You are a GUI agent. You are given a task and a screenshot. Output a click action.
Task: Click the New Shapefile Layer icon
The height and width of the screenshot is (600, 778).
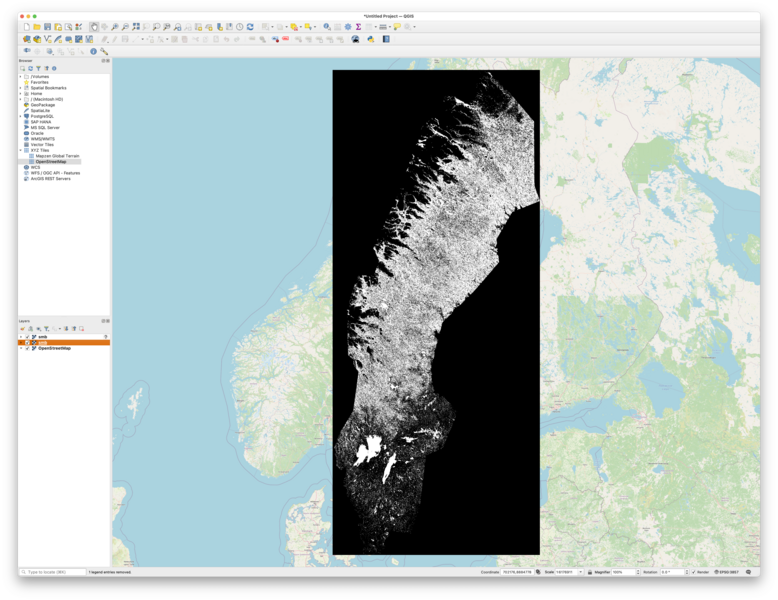tap(48, 39)
